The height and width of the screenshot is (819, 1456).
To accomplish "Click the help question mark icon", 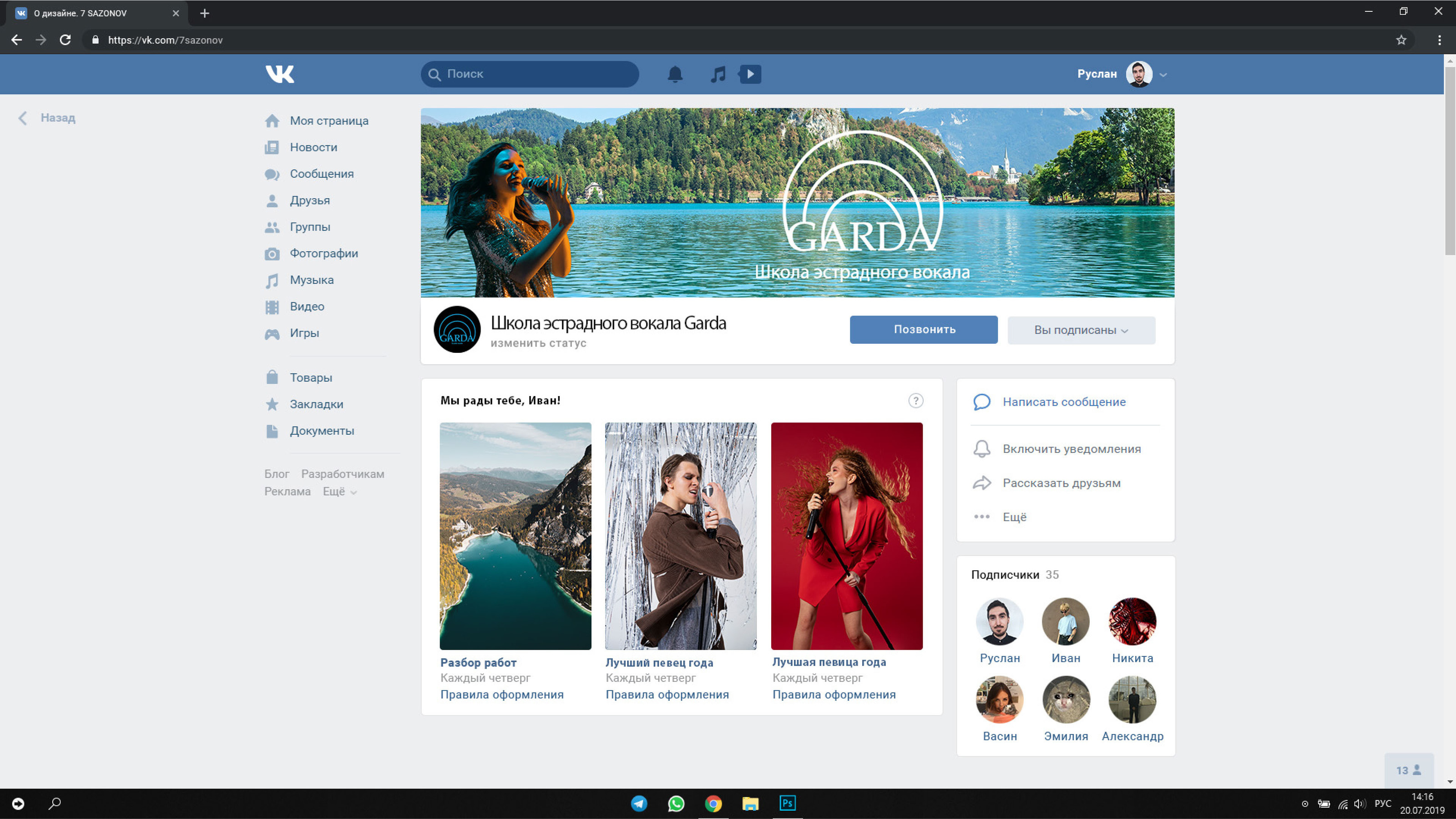I will 915,401.
